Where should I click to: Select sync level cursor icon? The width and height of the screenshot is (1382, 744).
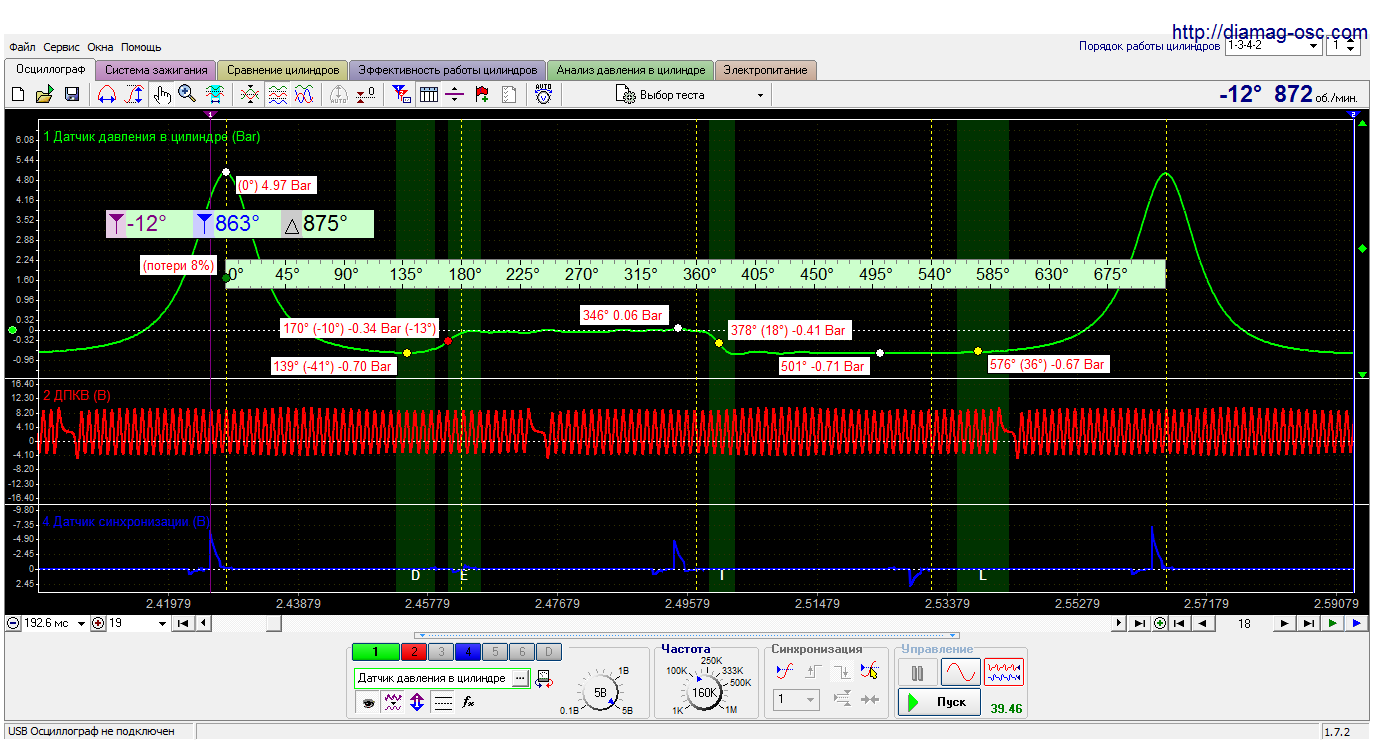[870, 671]
